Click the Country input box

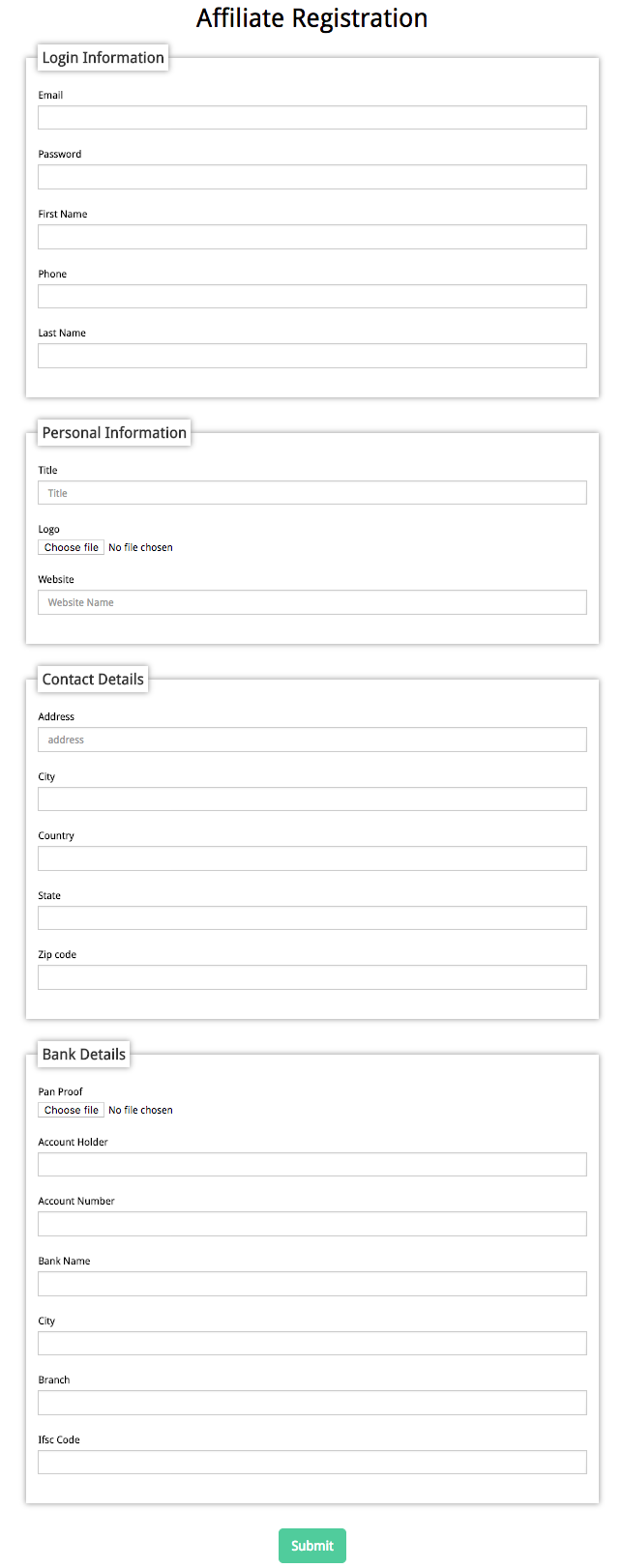(x=311, y=858)
